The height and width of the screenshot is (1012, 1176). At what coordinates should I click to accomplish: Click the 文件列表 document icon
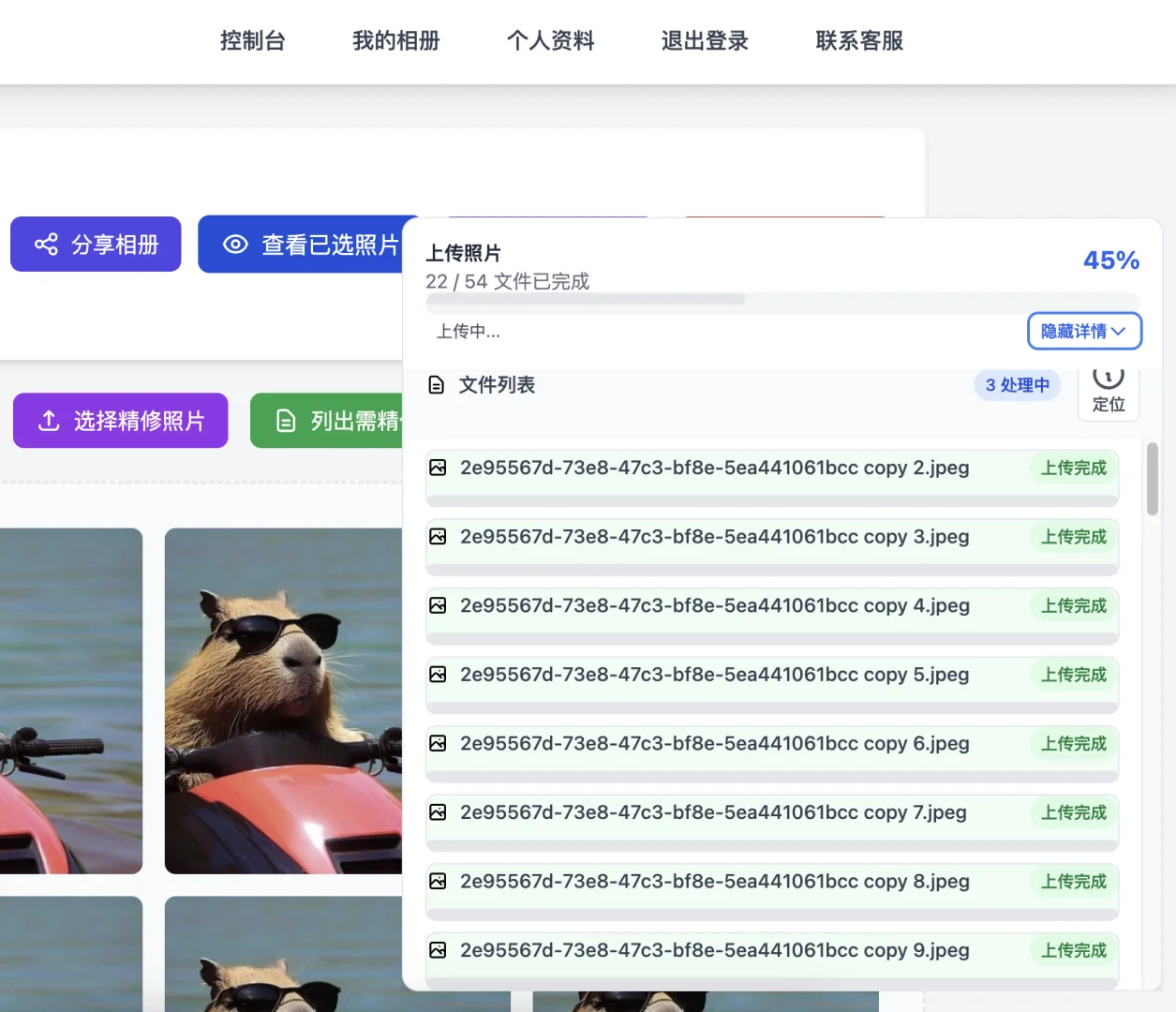click(436, 385)
